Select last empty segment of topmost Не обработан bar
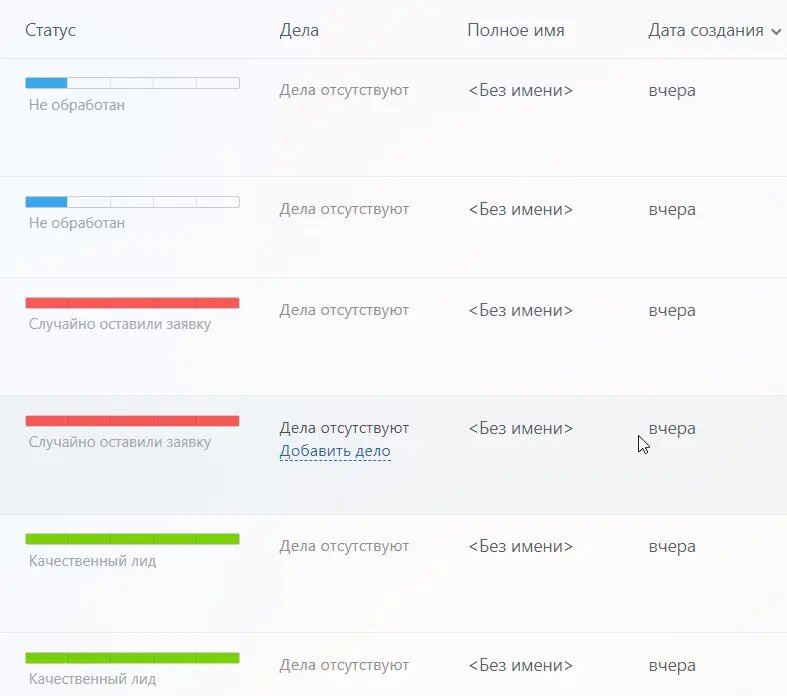Viewport: 787px width, 696px height. click(x=218, y=83)
